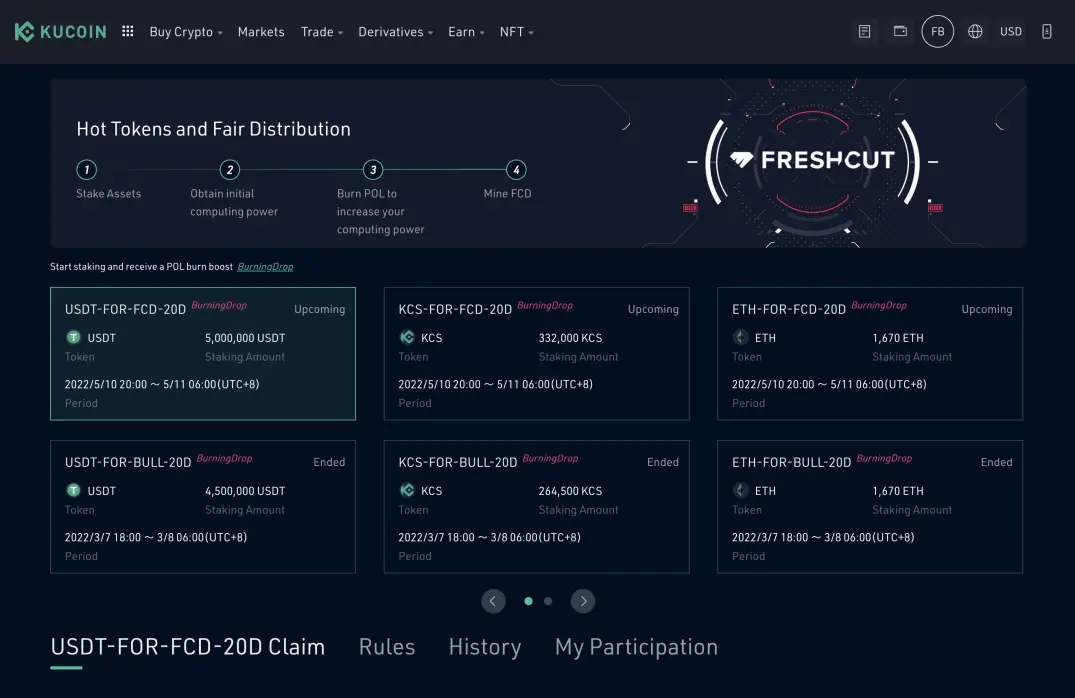The image size is (1075, 698).
Task: Click BurningDrop tag on ETH-FOR-FCD-20D
Action: (x=879, y=305)
